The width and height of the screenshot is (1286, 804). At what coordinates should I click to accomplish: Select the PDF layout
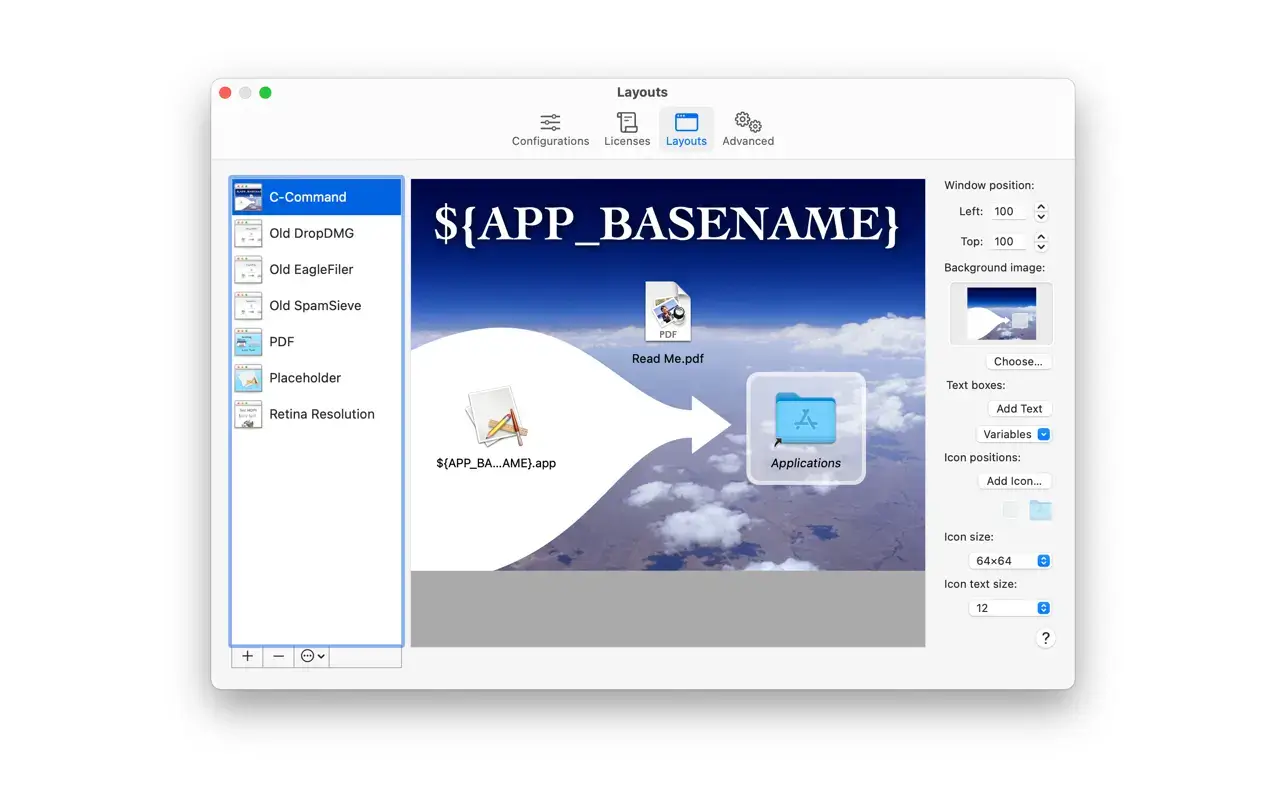pos(317,341)
